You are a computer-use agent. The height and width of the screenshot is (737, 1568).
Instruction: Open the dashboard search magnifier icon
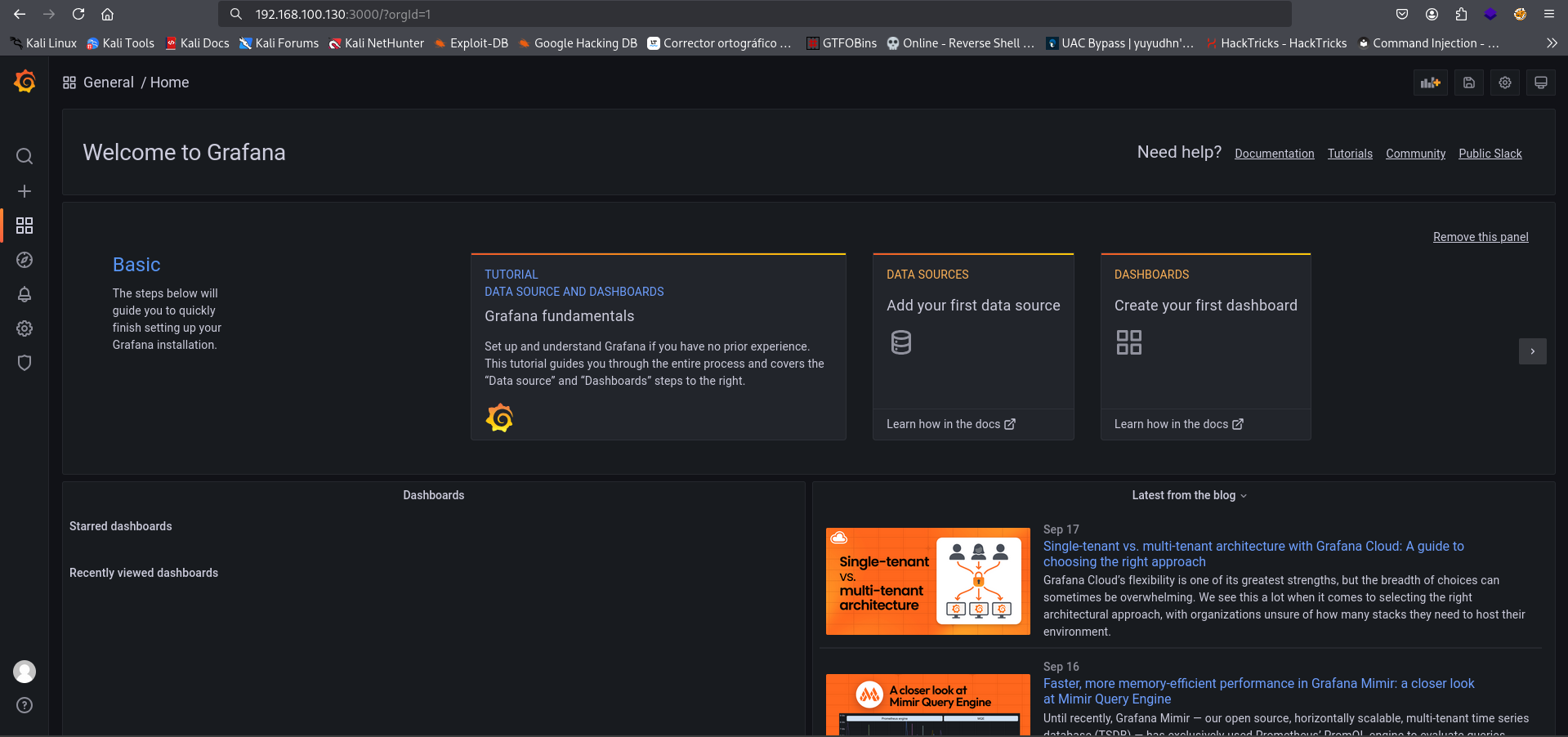[25, 156]
